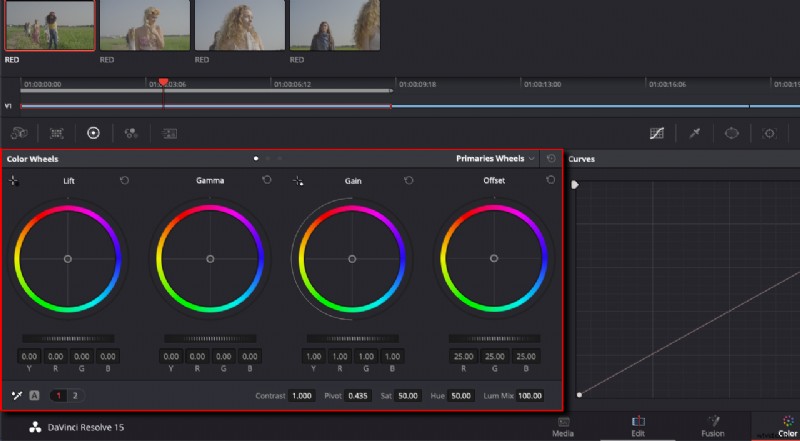Reset the Gamma wheel
This screenshot has height=441, width=800.
point(267,180)
